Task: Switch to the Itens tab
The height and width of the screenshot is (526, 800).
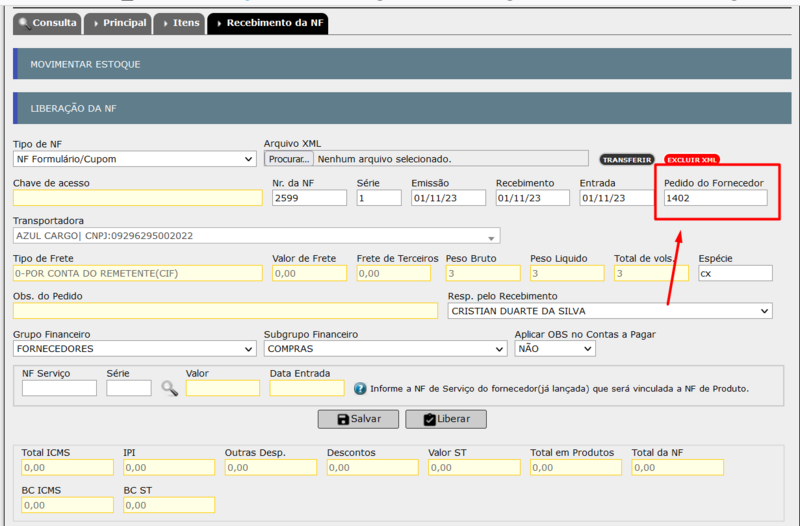Action: point(179,23)
